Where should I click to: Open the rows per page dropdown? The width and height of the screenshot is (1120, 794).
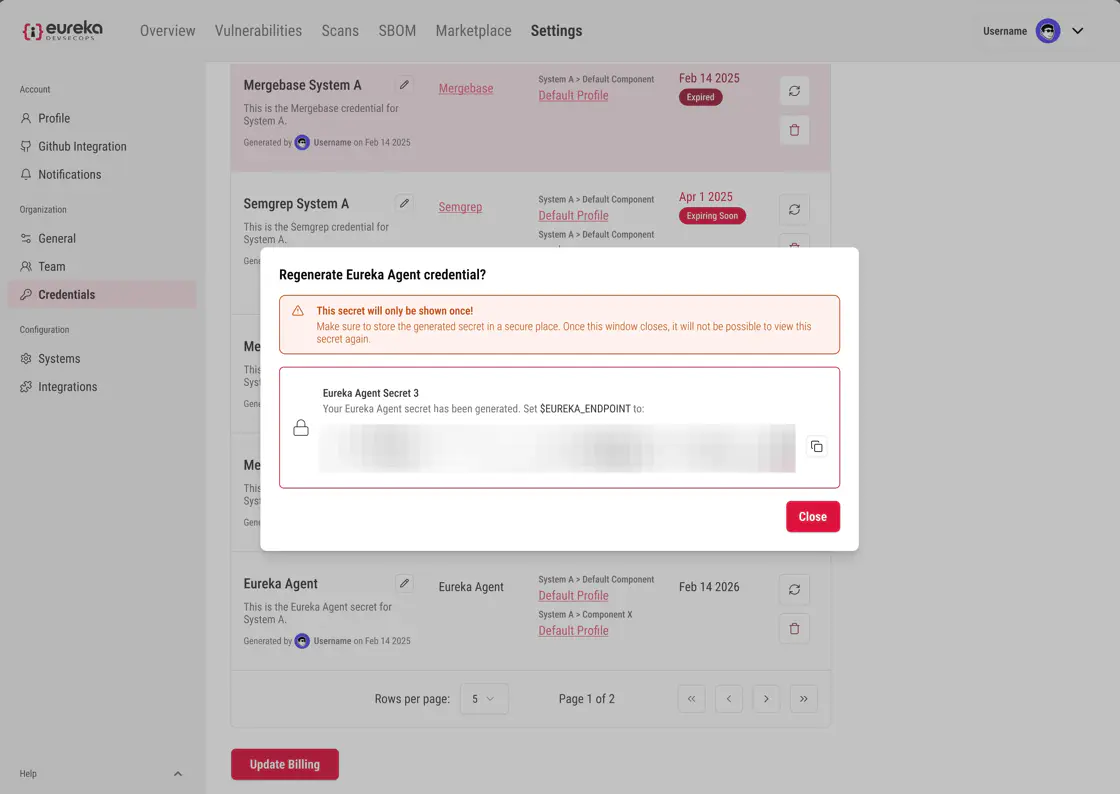tap(484, 699)
